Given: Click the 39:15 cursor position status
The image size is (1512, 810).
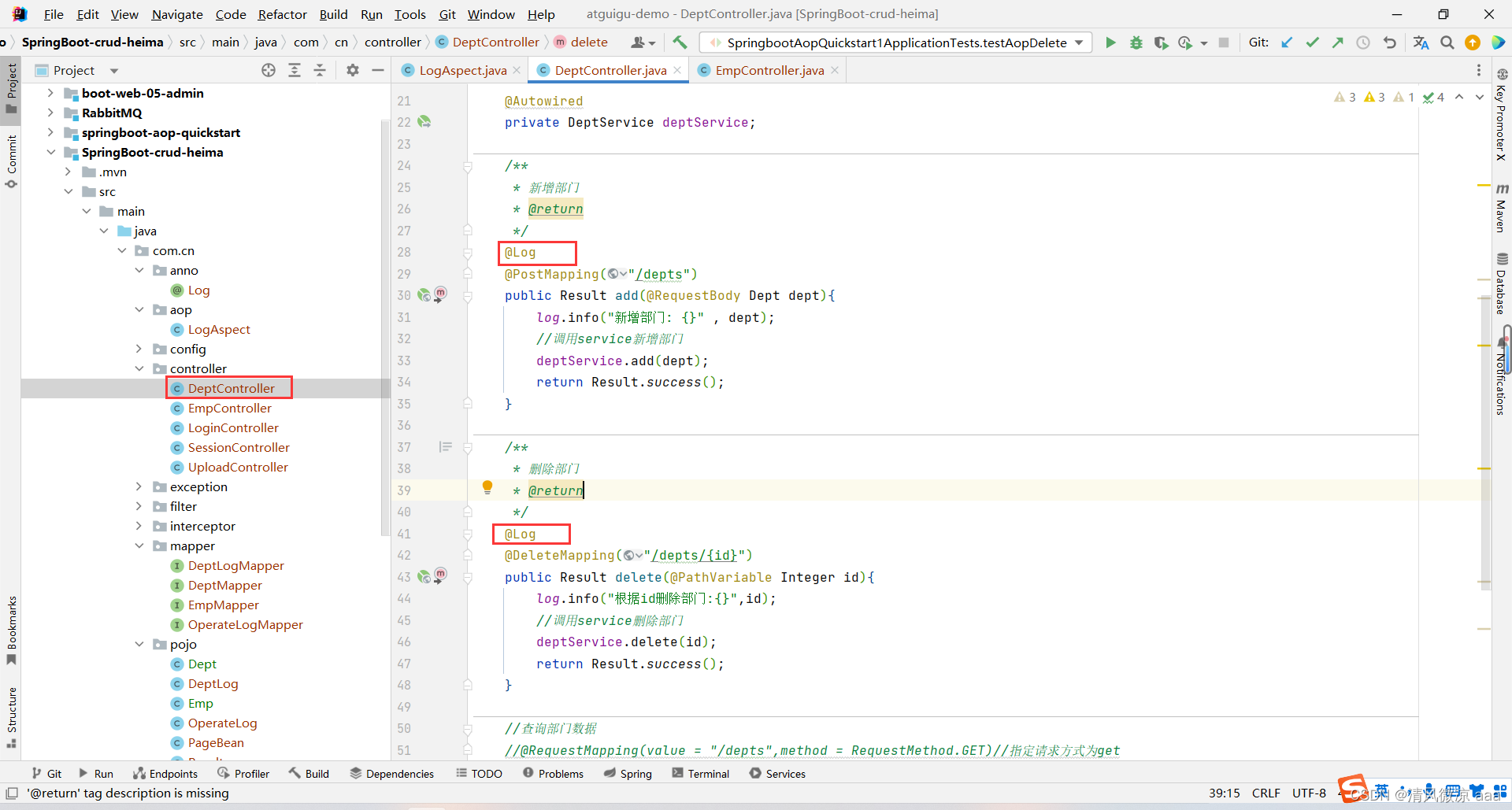Looking at the screenshot, I should tap(1224, 793).
